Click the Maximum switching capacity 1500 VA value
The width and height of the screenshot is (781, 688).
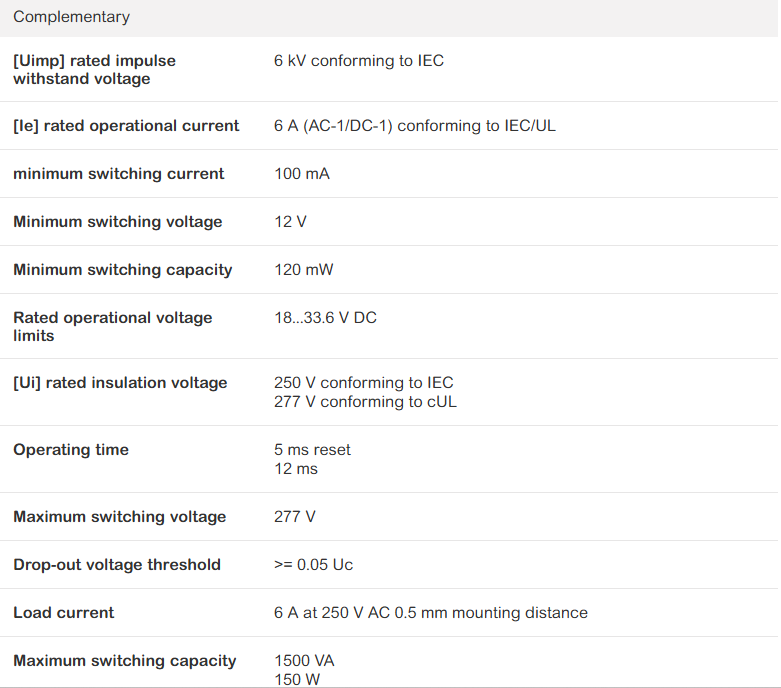click(x=304, y=661)
